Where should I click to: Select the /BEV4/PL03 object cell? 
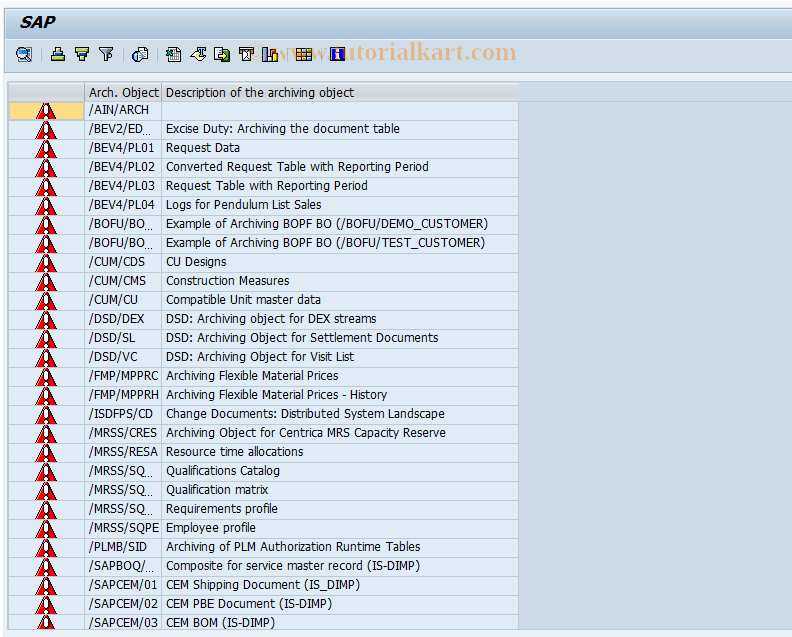[x=123, y=186]
